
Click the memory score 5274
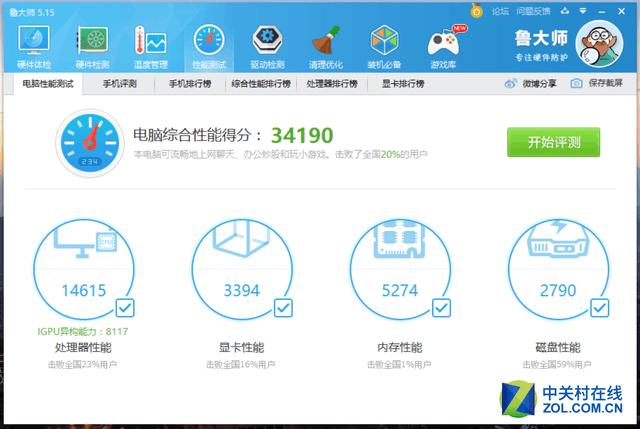[400, 291]
